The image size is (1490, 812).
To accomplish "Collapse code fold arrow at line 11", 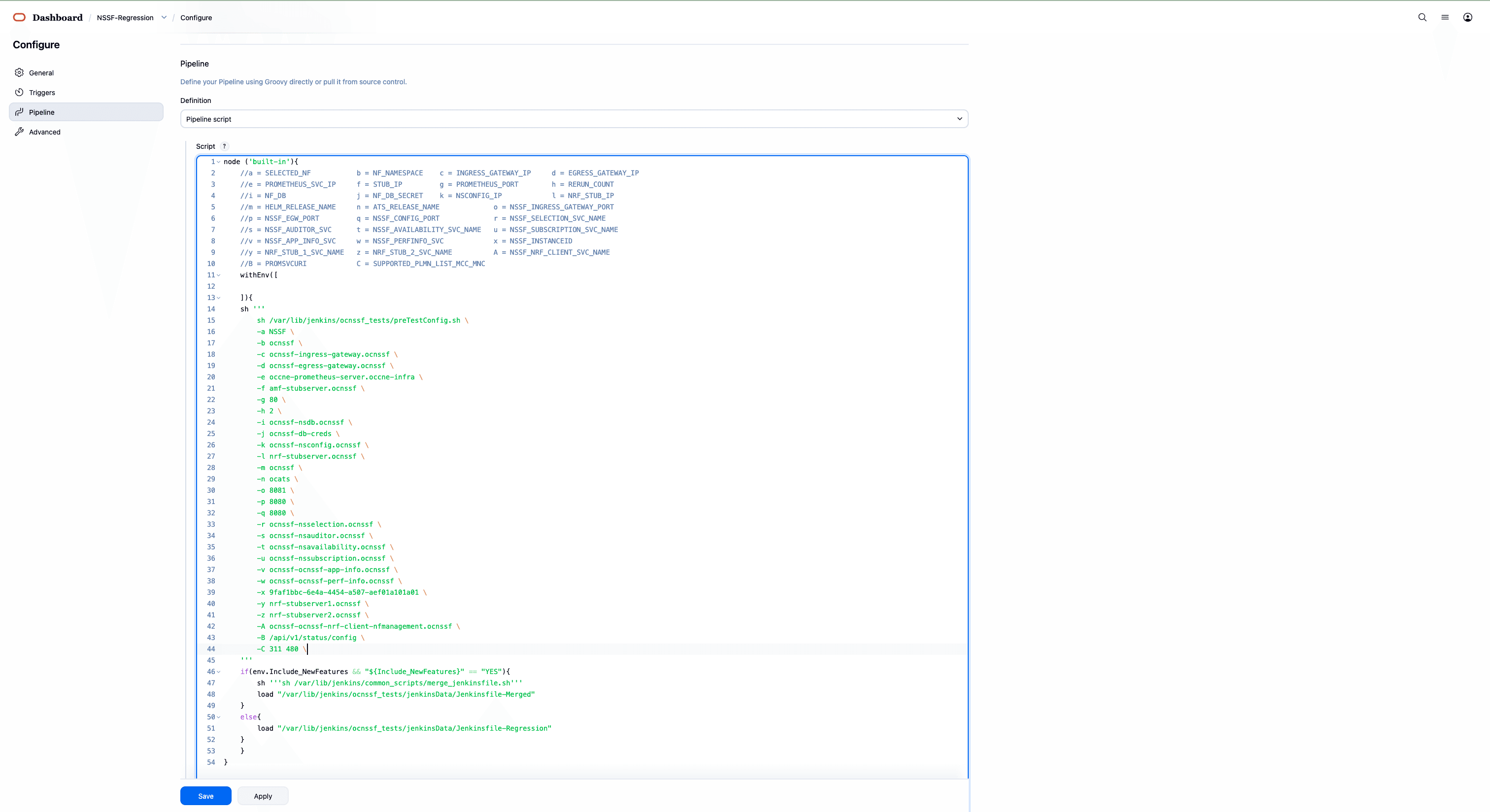I will pos(219,275).
